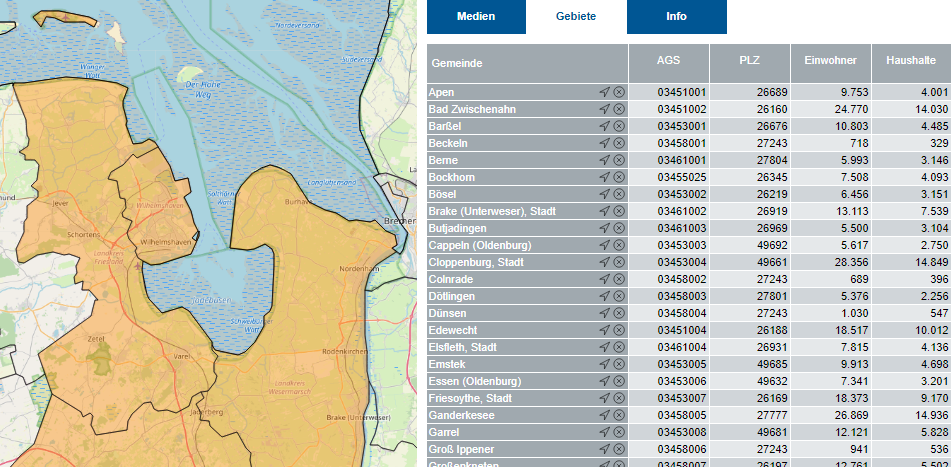Switch to the Medien tab
The image size is (952, 467).
[x=475, y=17]
